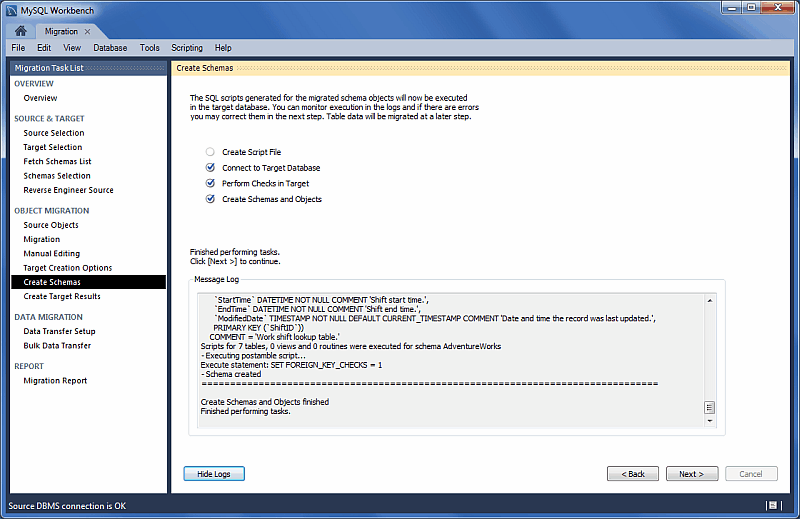Click the message log scrollbar down arrow
Image resolution: width=800 pixels, height=519 pixels.
pos(710,421)
